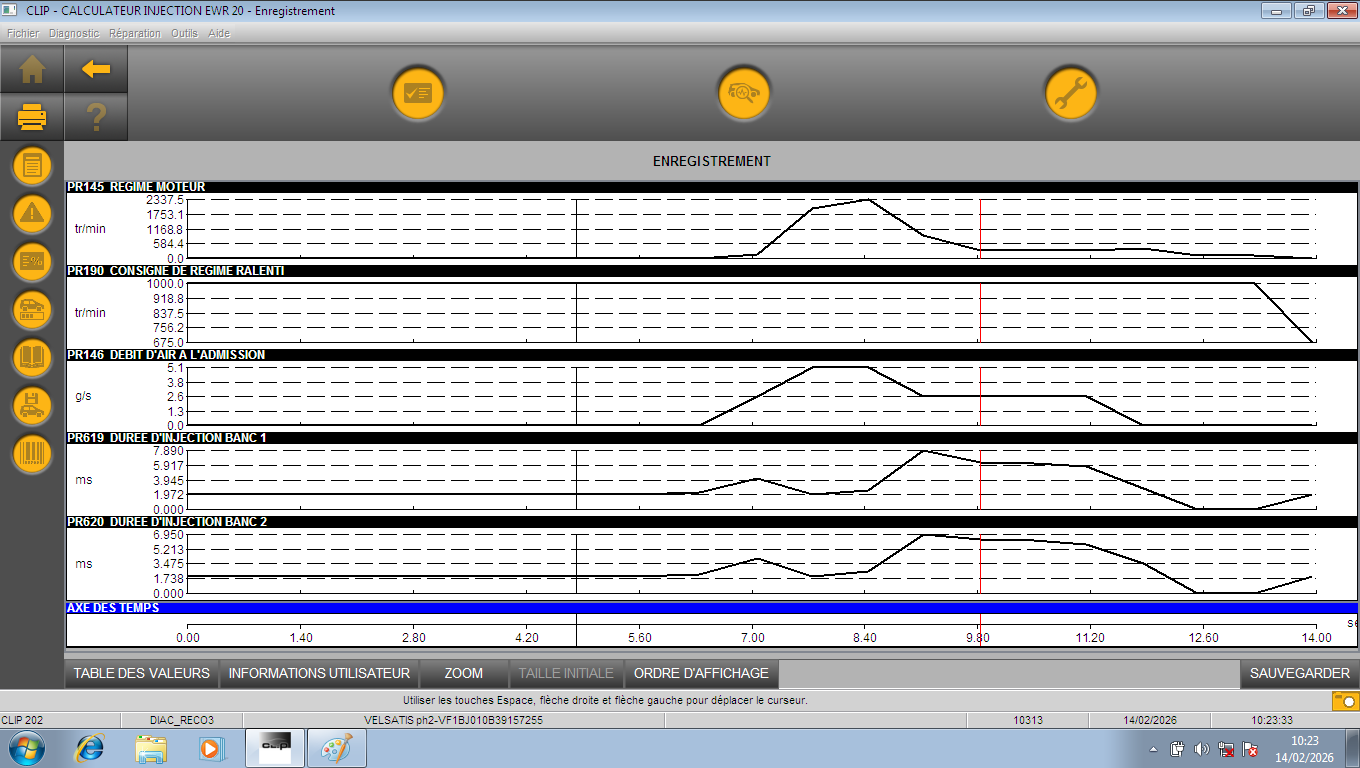1360x768 pixels.
Task: Open the percent list icon in sidebar
Action: tap(32, 261)
